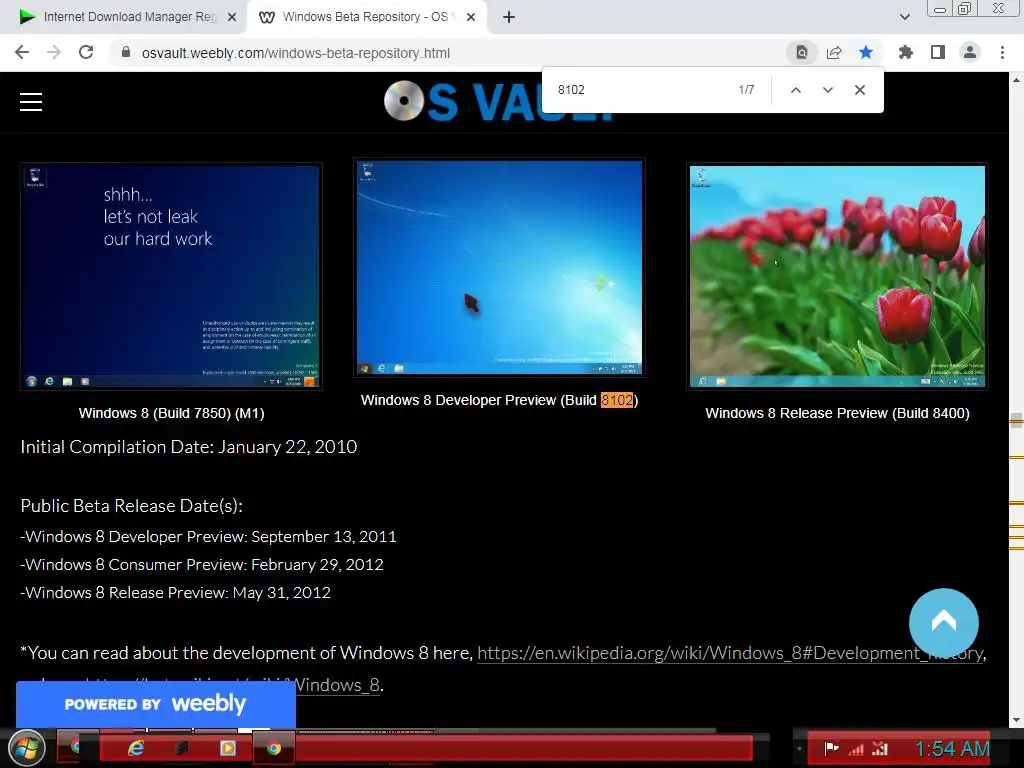Open the Chrome profile avatar
This screenshot has width=1024, height=768.
pos(970,52)
